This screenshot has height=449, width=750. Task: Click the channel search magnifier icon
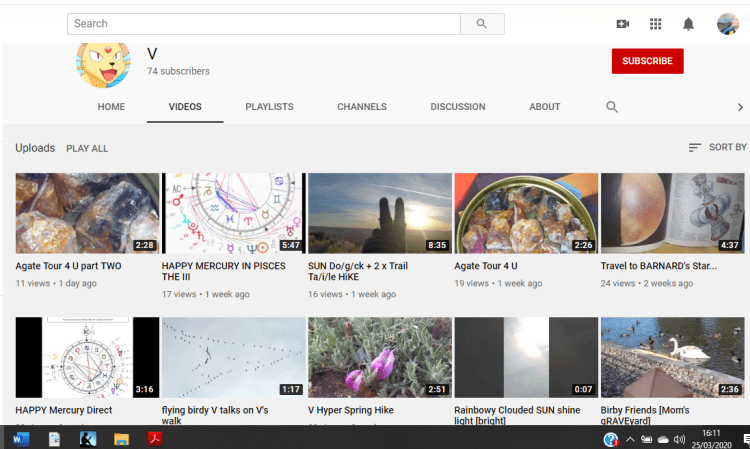click(612, 107)
